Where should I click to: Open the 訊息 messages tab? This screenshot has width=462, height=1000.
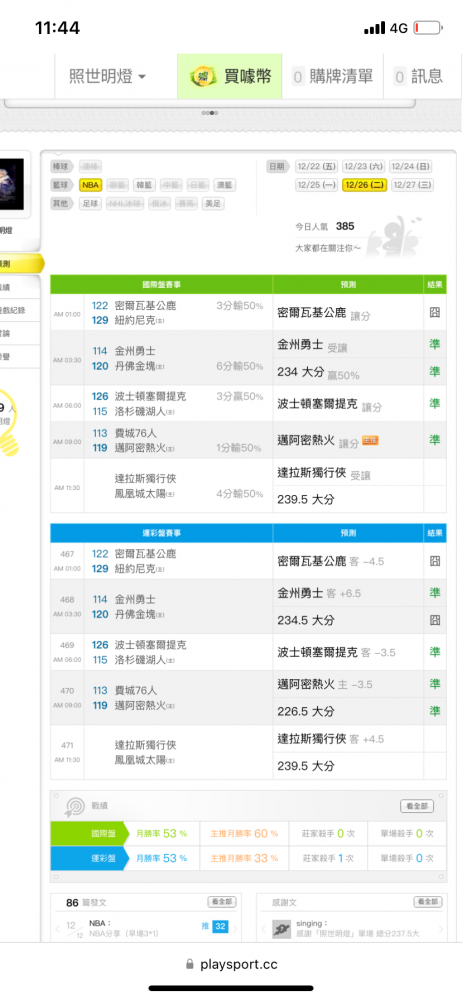(419, 77)
